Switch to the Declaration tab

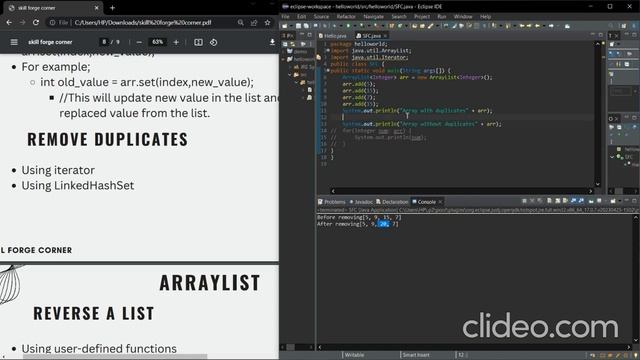[x=392, y=202]
